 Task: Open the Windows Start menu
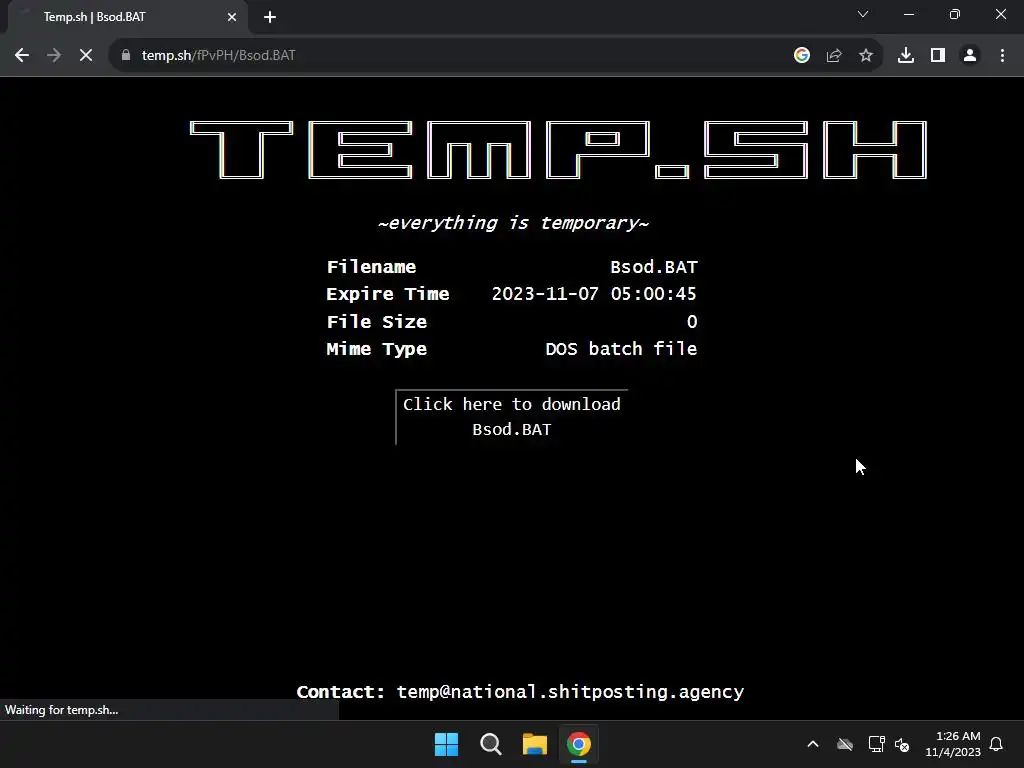coord(447,744)
